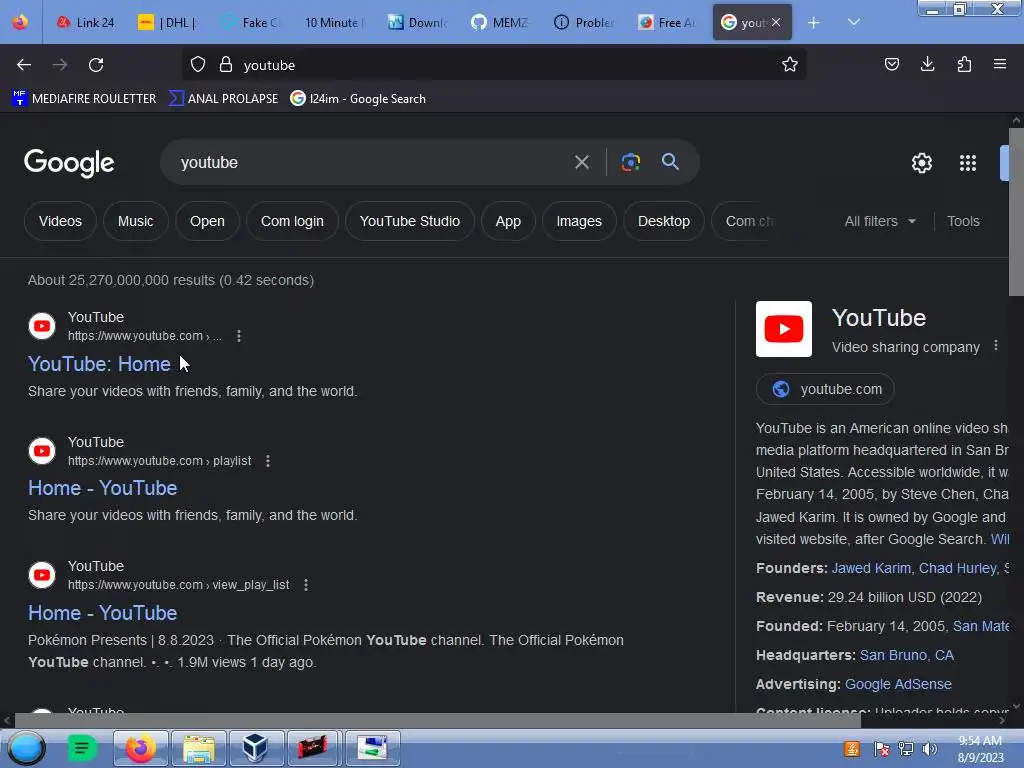
Task: Switch to the DHL tab
Action: [x=167, y=23]
